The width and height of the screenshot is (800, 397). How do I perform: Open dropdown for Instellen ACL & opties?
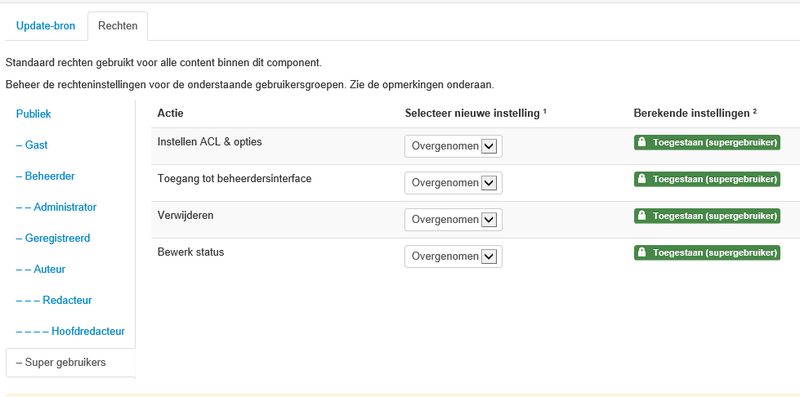pos(453,146)
